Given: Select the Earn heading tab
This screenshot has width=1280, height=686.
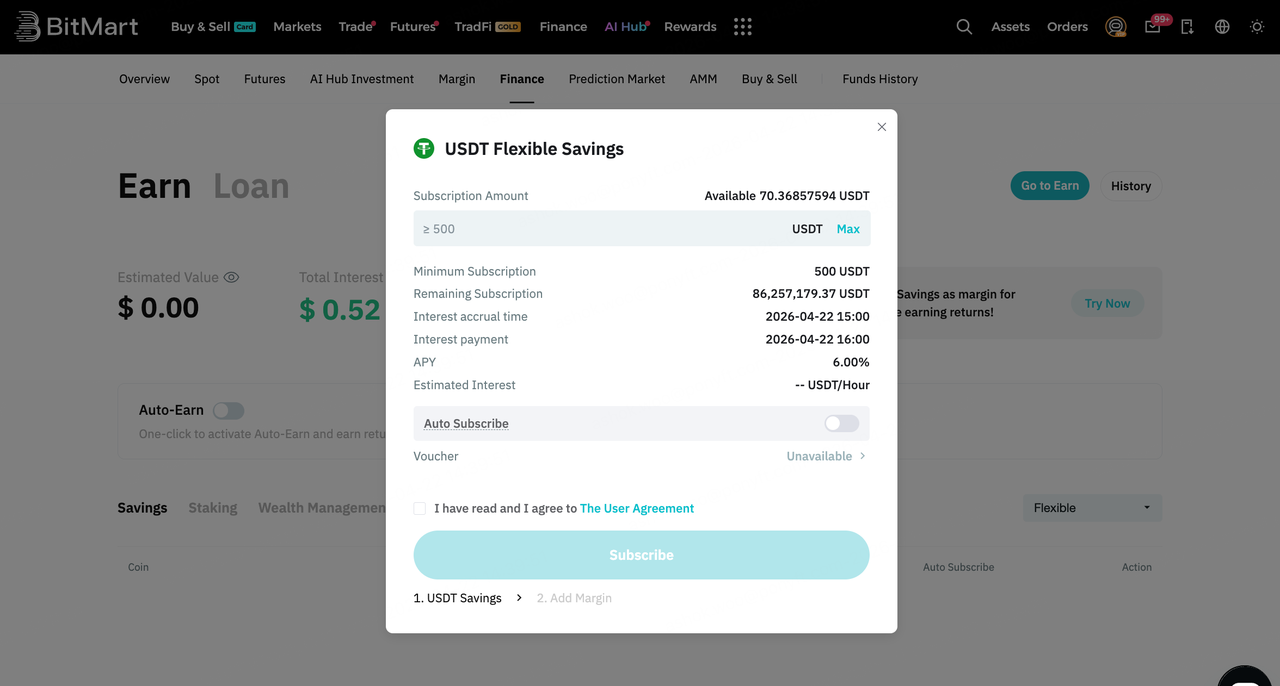Looking at the screenshot, I should pyautogui.click(x=154, y=186).
